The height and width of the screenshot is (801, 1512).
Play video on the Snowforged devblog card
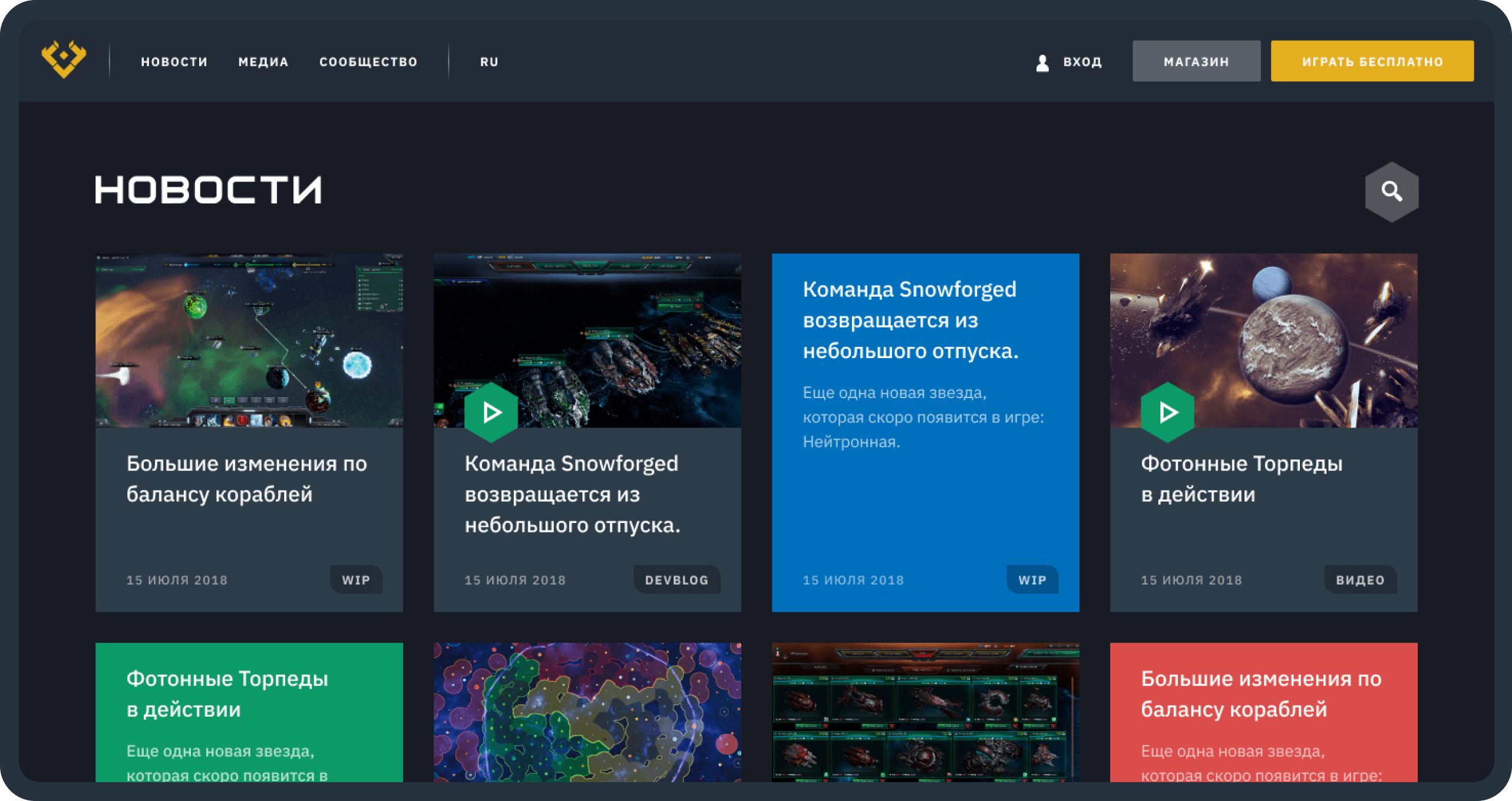point(491,412)
